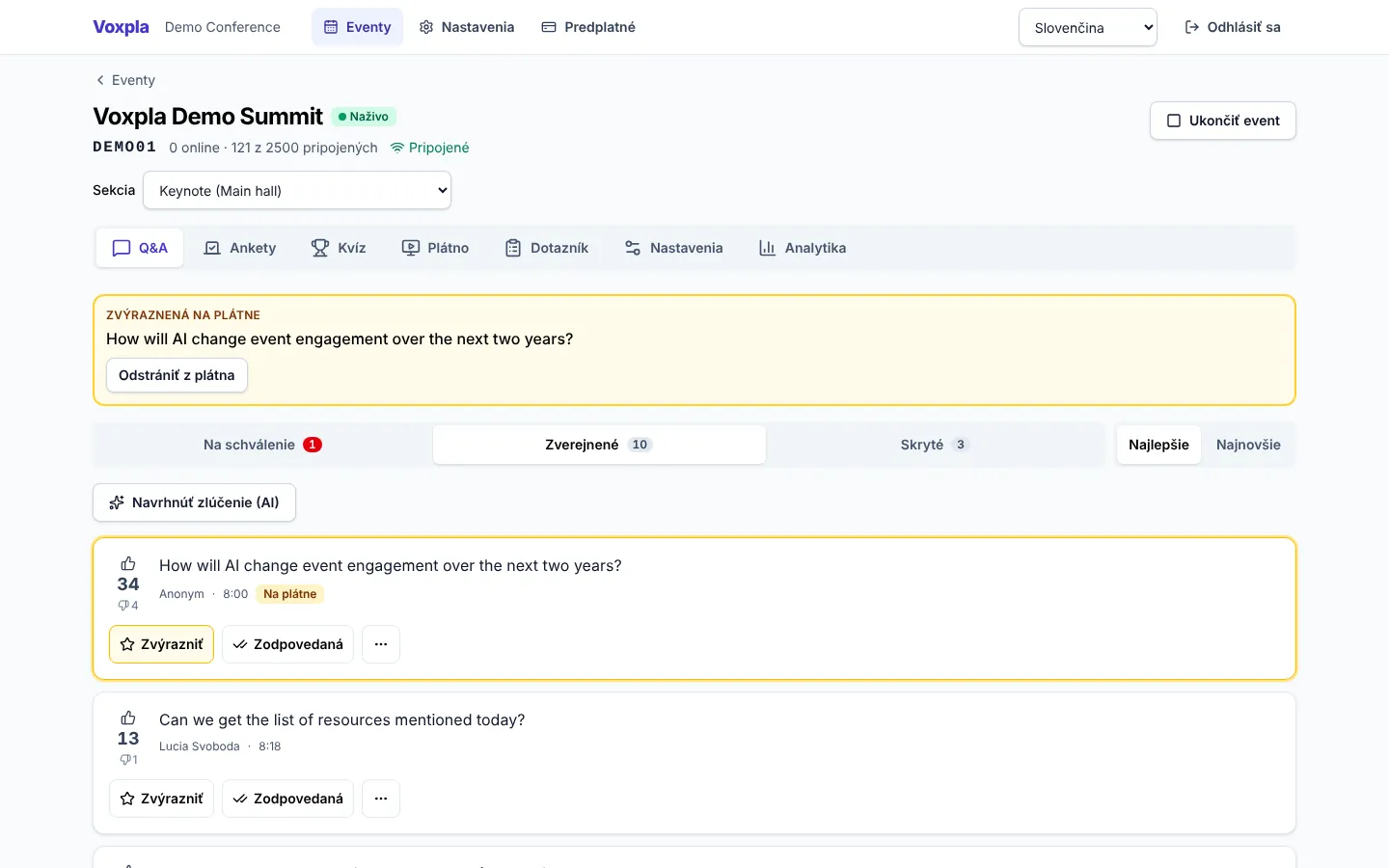Viewport: 1389px width, 868px height.
Task: Click the Voxpla Demo Summit title
Action: coord(207,117)
